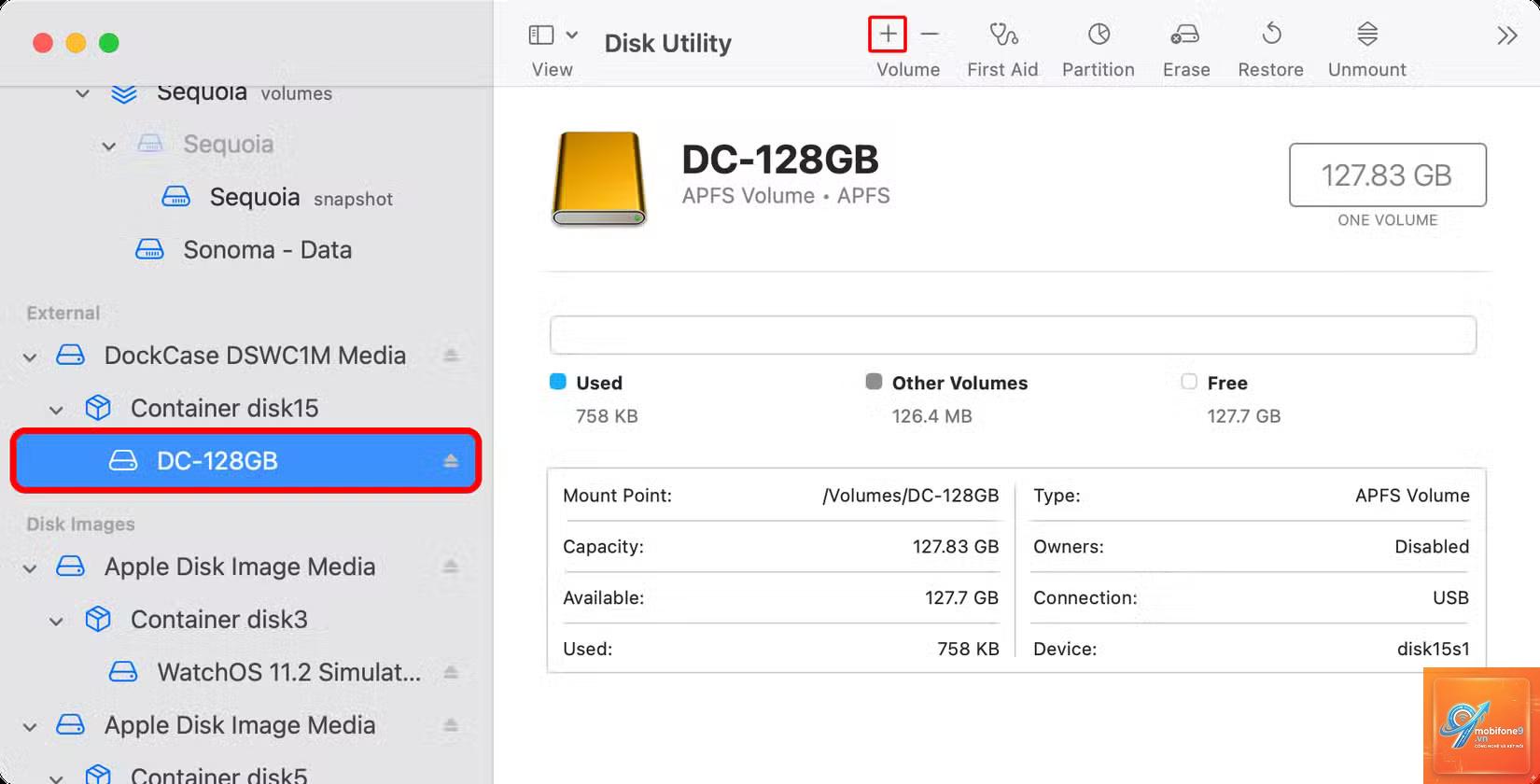
Task: Click the DC-128GB volume title heading
Action: pyautogui.click(x=780, y=160)
